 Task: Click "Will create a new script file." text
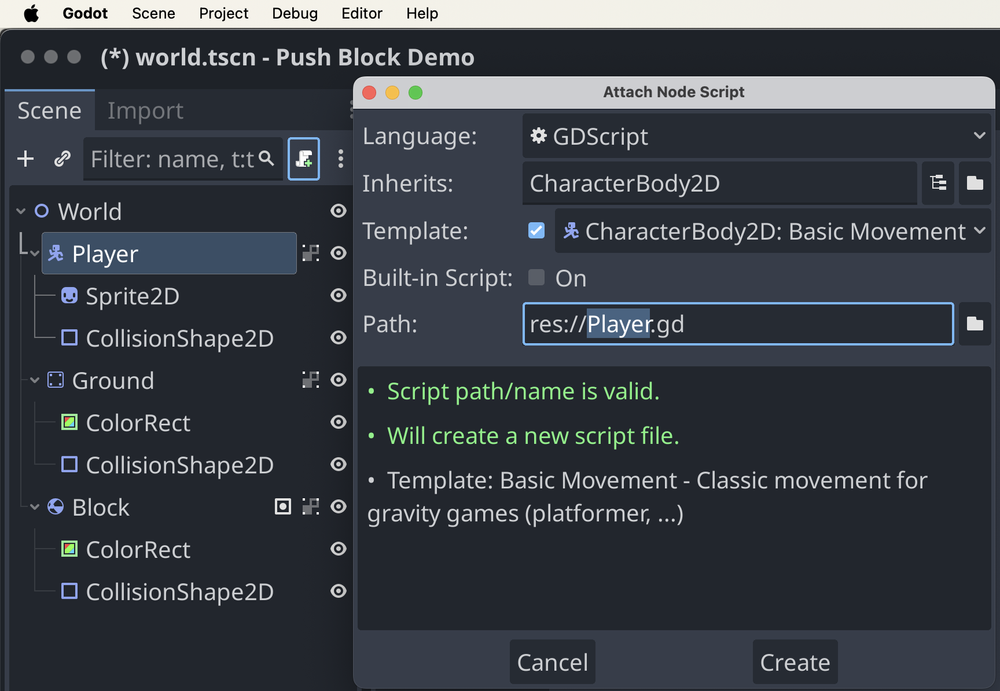pos(533,436)
